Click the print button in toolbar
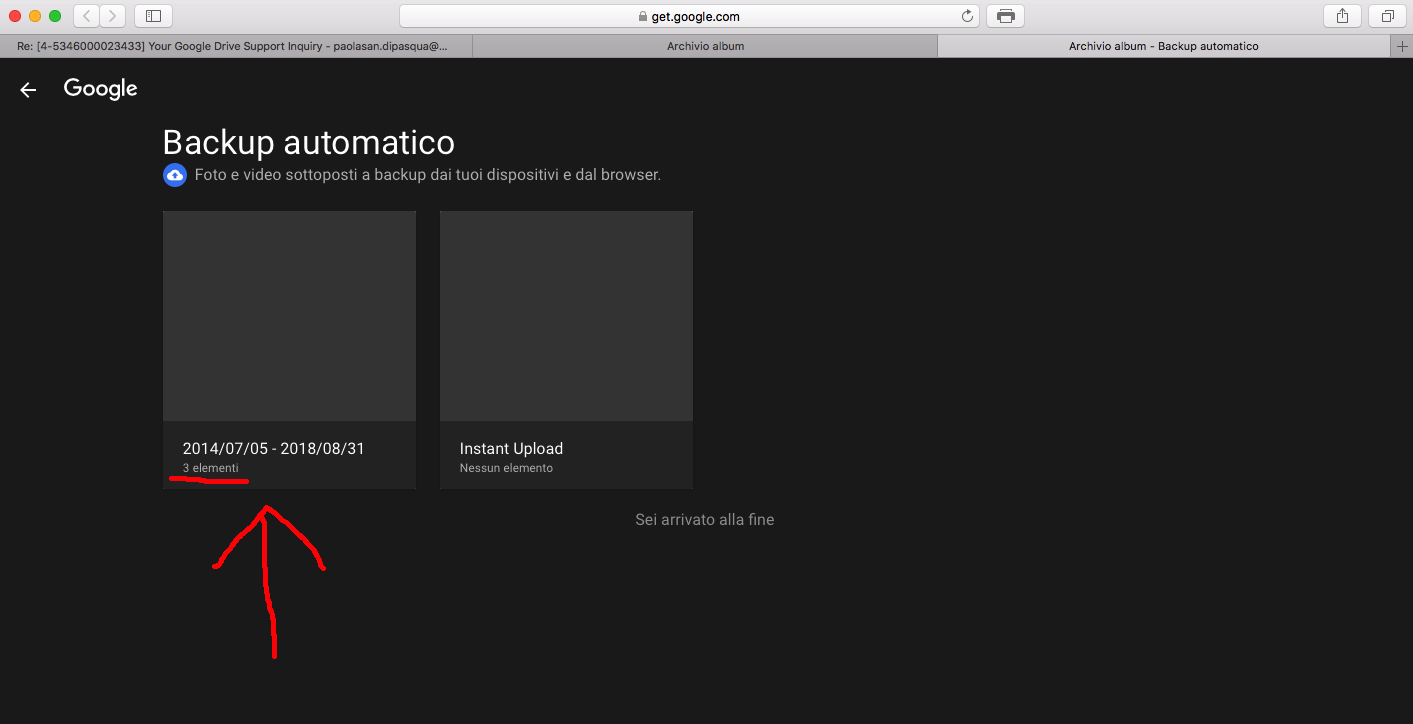 (1005, 16)
